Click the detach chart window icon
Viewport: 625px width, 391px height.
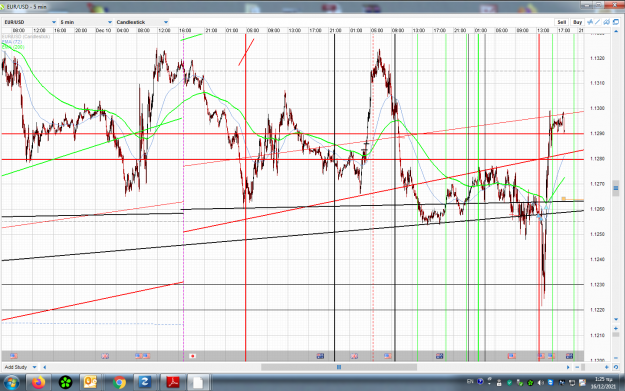[616, 22]
